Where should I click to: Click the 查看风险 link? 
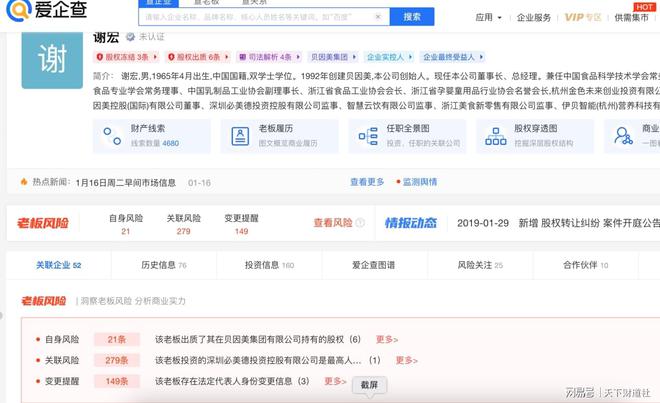[x=333, y=223]
